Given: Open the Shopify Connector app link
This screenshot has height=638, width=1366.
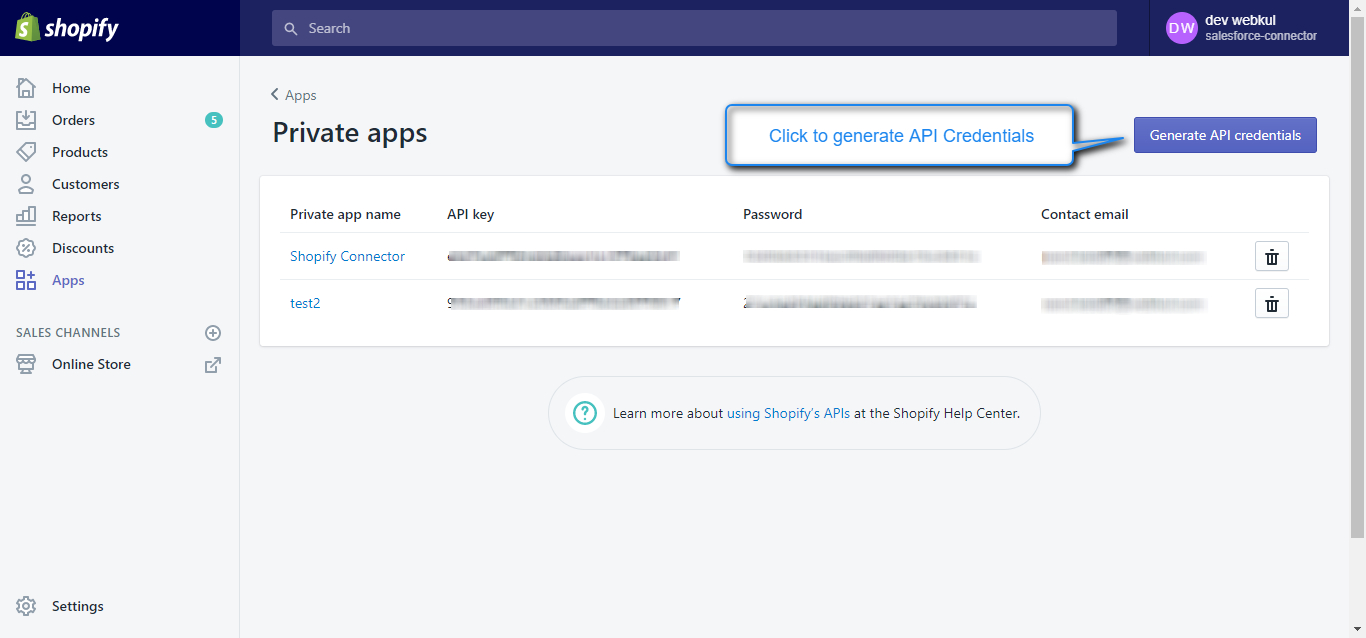Looking at the screenshot, I should point(347,256).
